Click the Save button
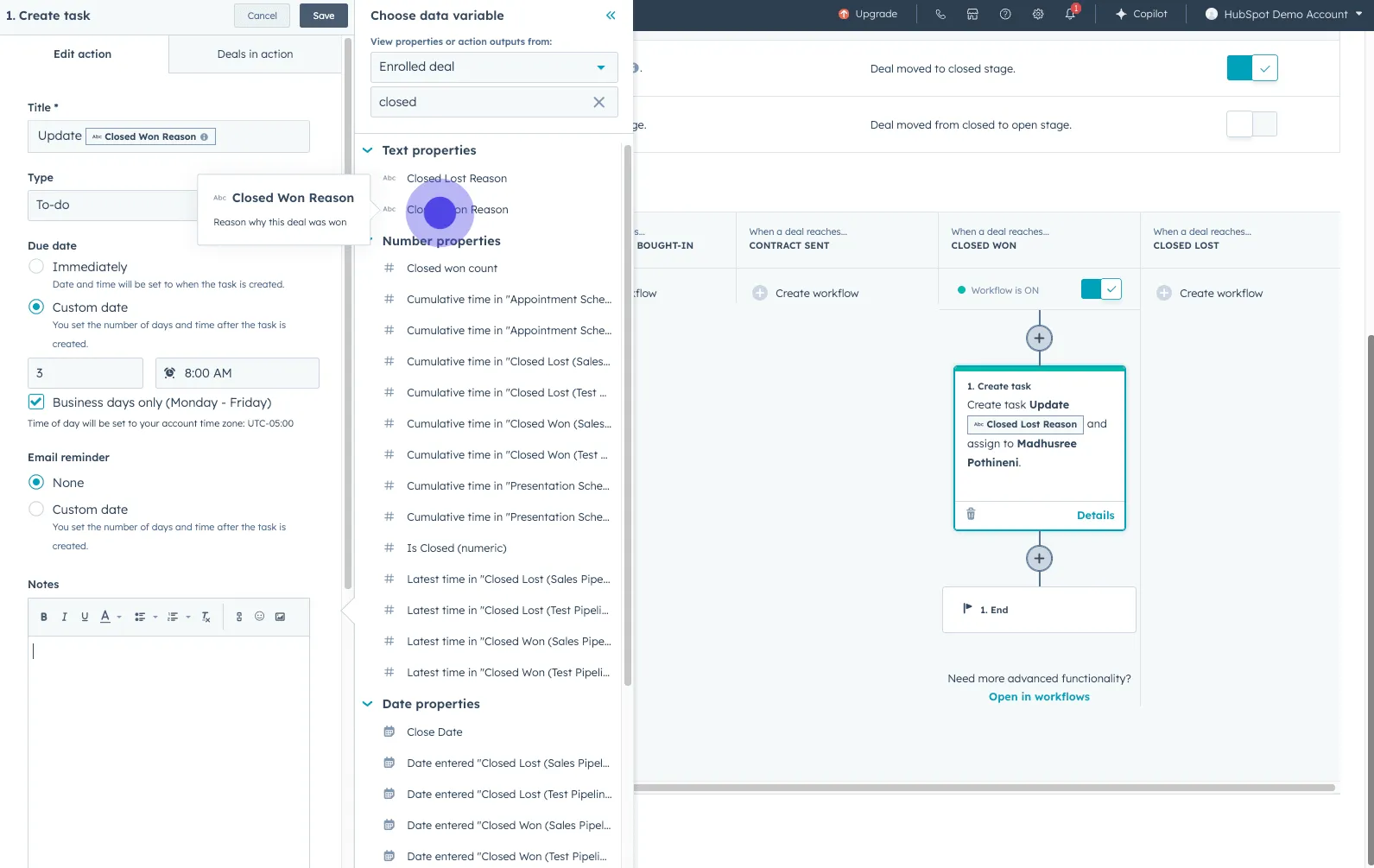 click(324, 16)
